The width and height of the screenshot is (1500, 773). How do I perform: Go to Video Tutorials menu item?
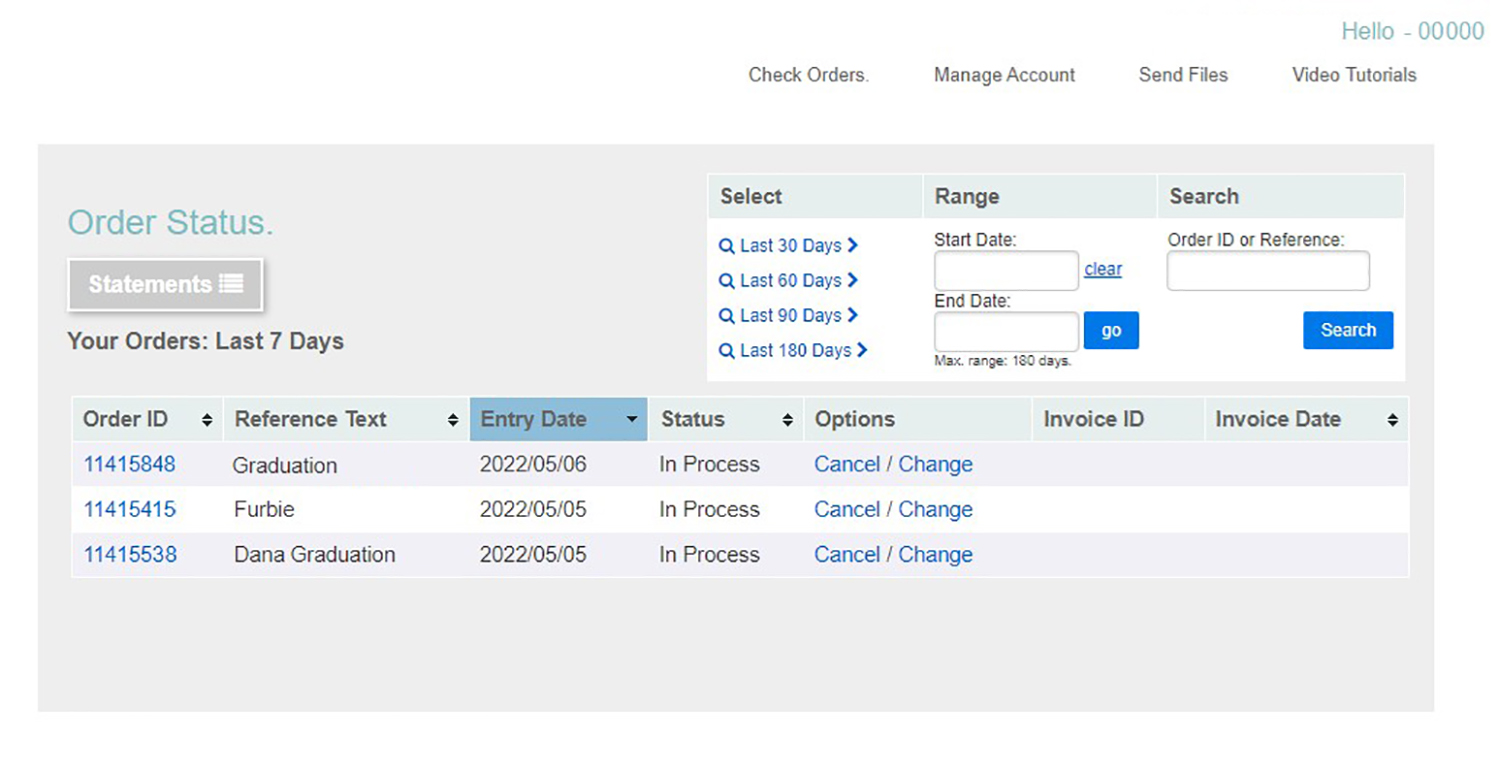tap(1353, 75)
